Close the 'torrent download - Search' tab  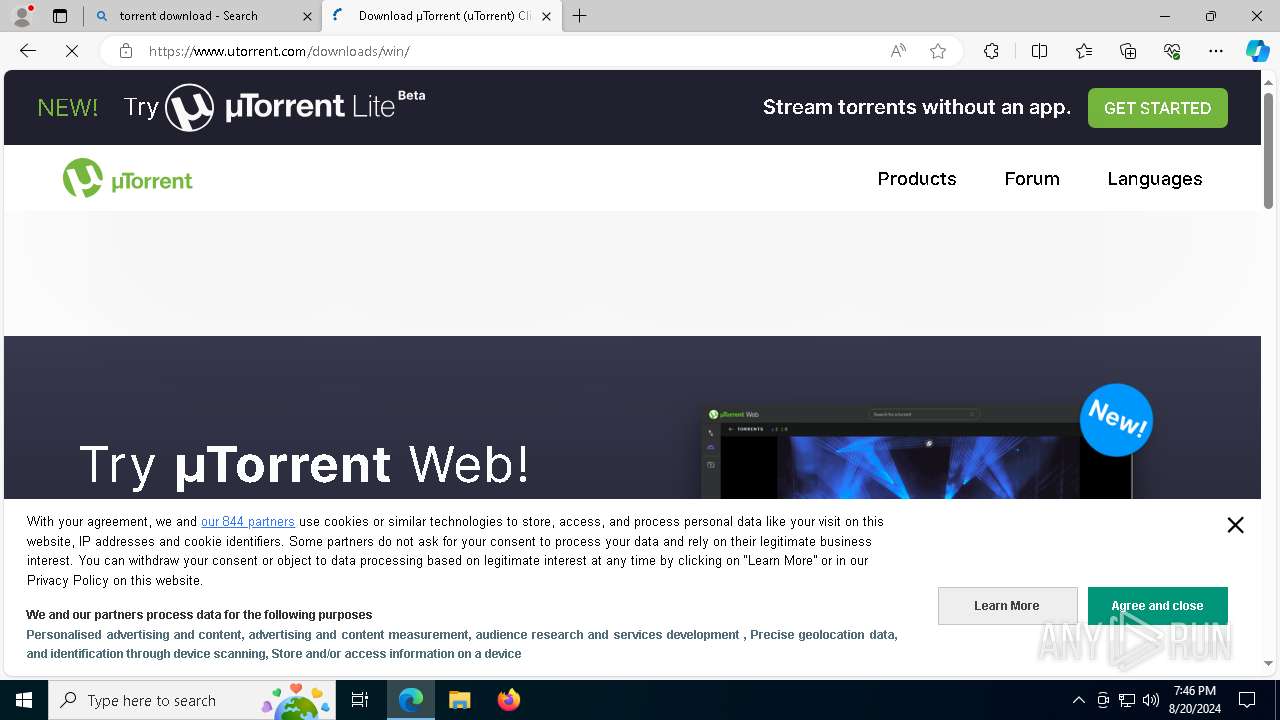click(x=307, y=16)
